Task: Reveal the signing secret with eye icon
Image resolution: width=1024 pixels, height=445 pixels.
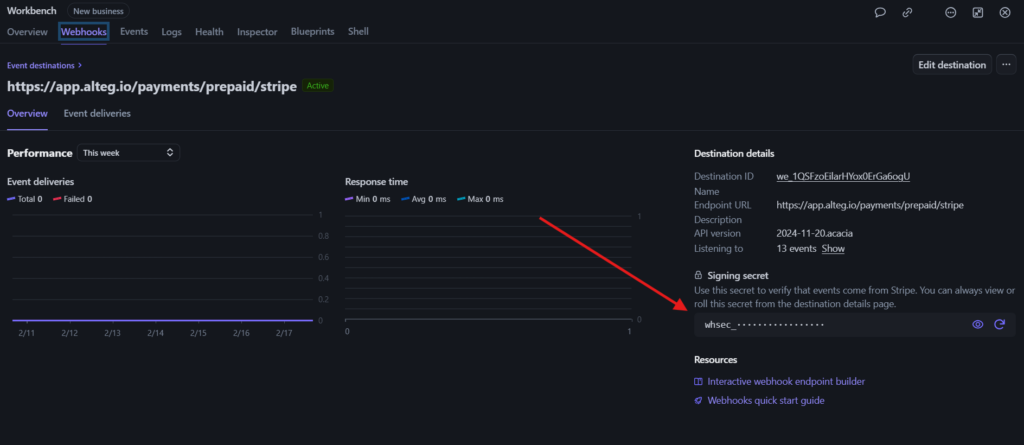Action: tap(978, 325)
